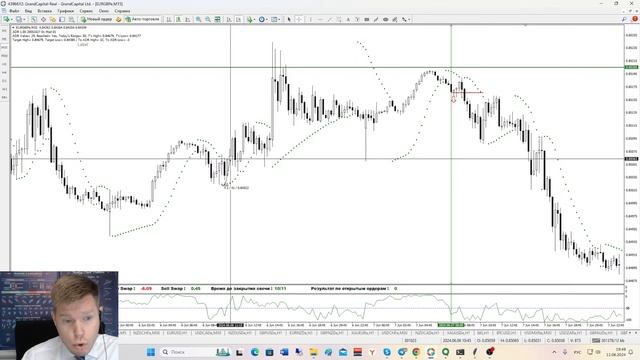Switch to M15 timeframe in side bar
Image resolution: width=640 pixels, height=360 pixels.
click(4, 47)
